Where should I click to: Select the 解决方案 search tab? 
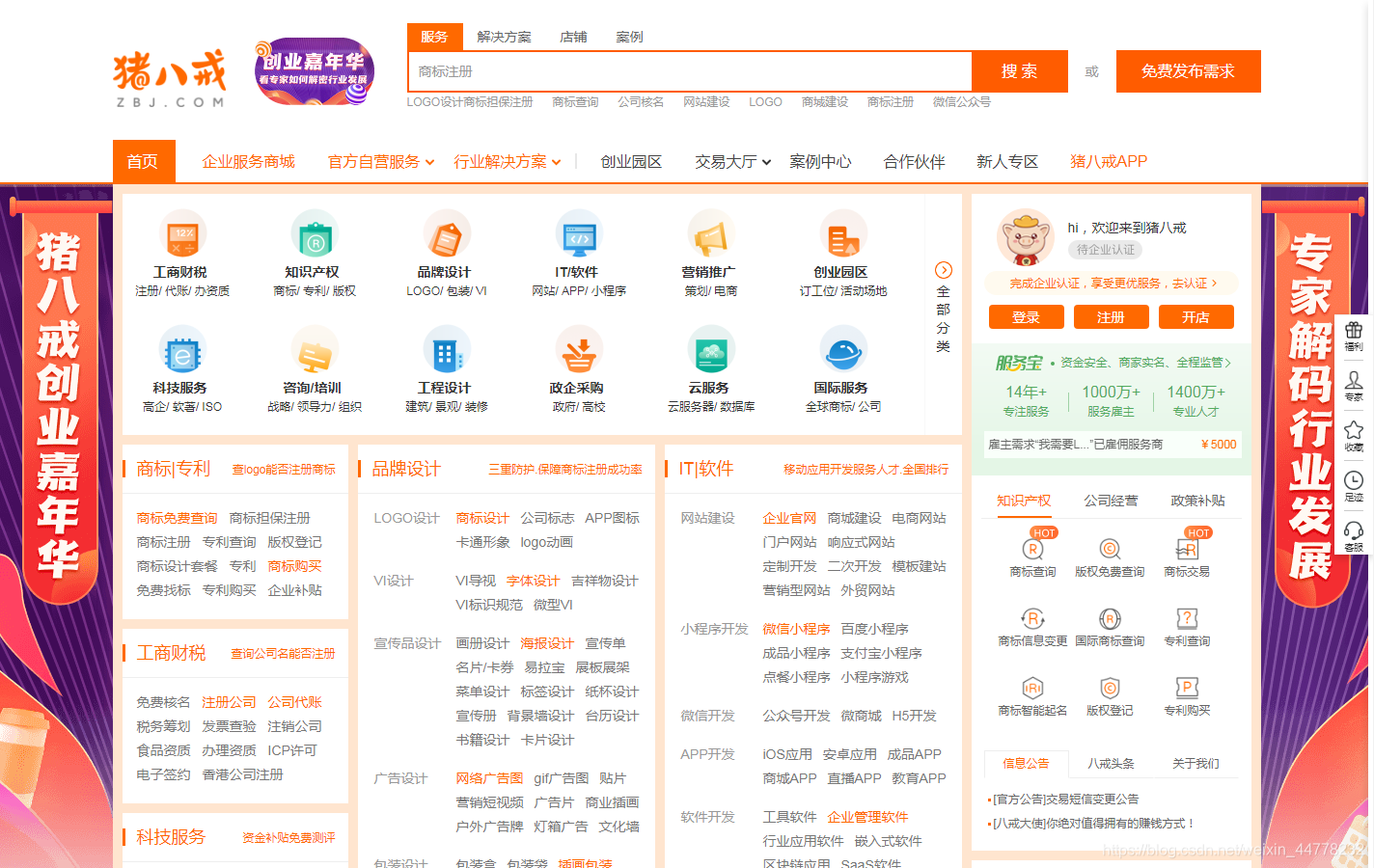point(504,37)
